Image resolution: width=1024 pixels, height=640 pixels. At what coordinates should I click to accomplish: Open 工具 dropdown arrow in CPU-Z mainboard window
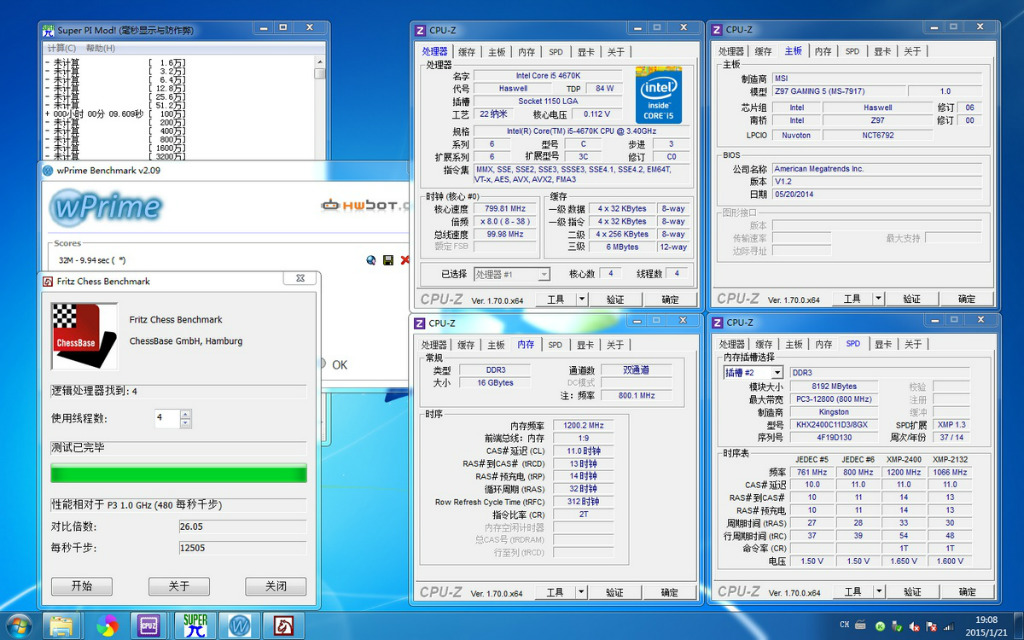pos(878,298)
